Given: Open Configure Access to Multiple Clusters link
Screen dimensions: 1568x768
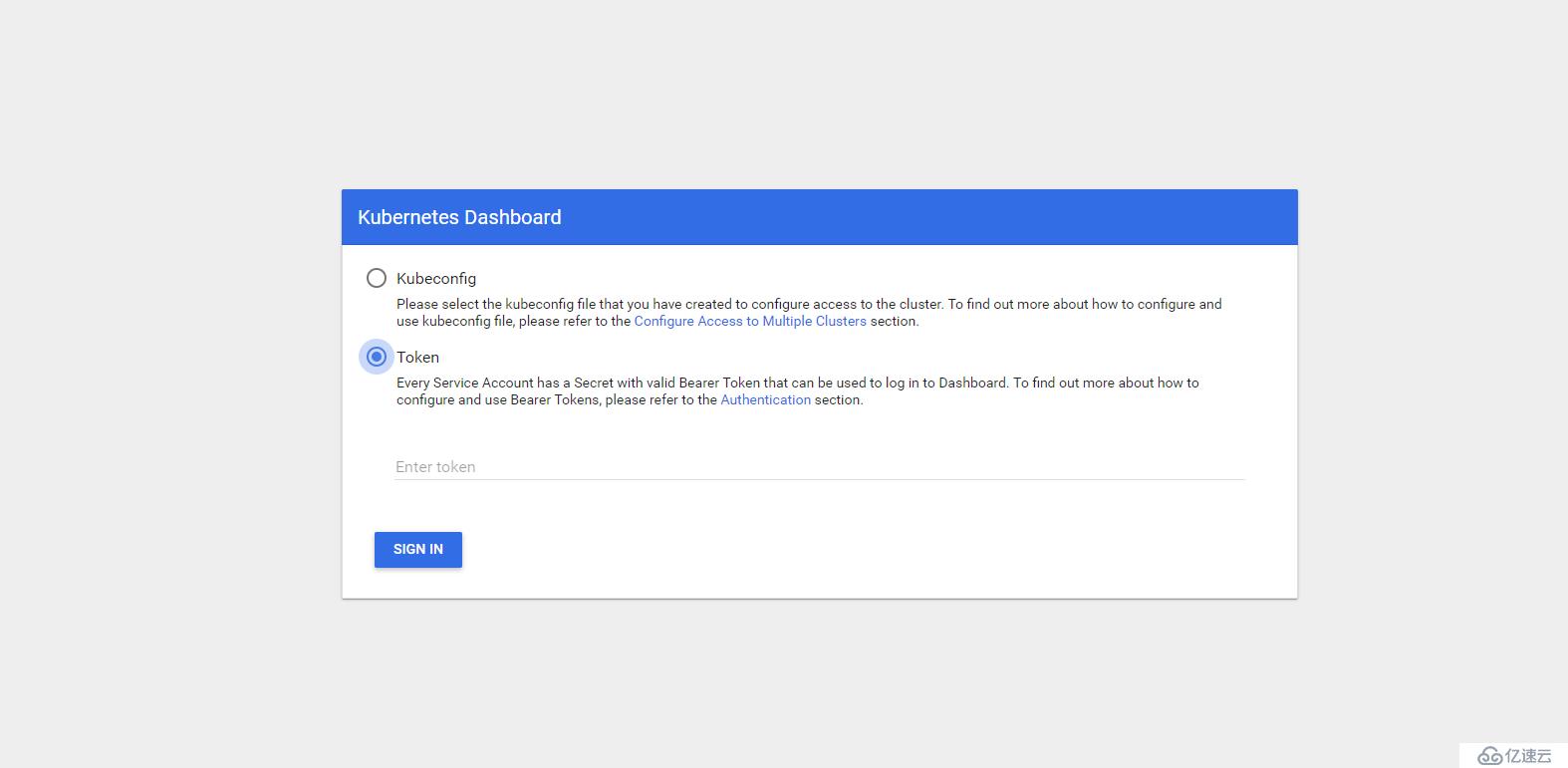Looking at the screenshot, I should (x=750, y=321).
